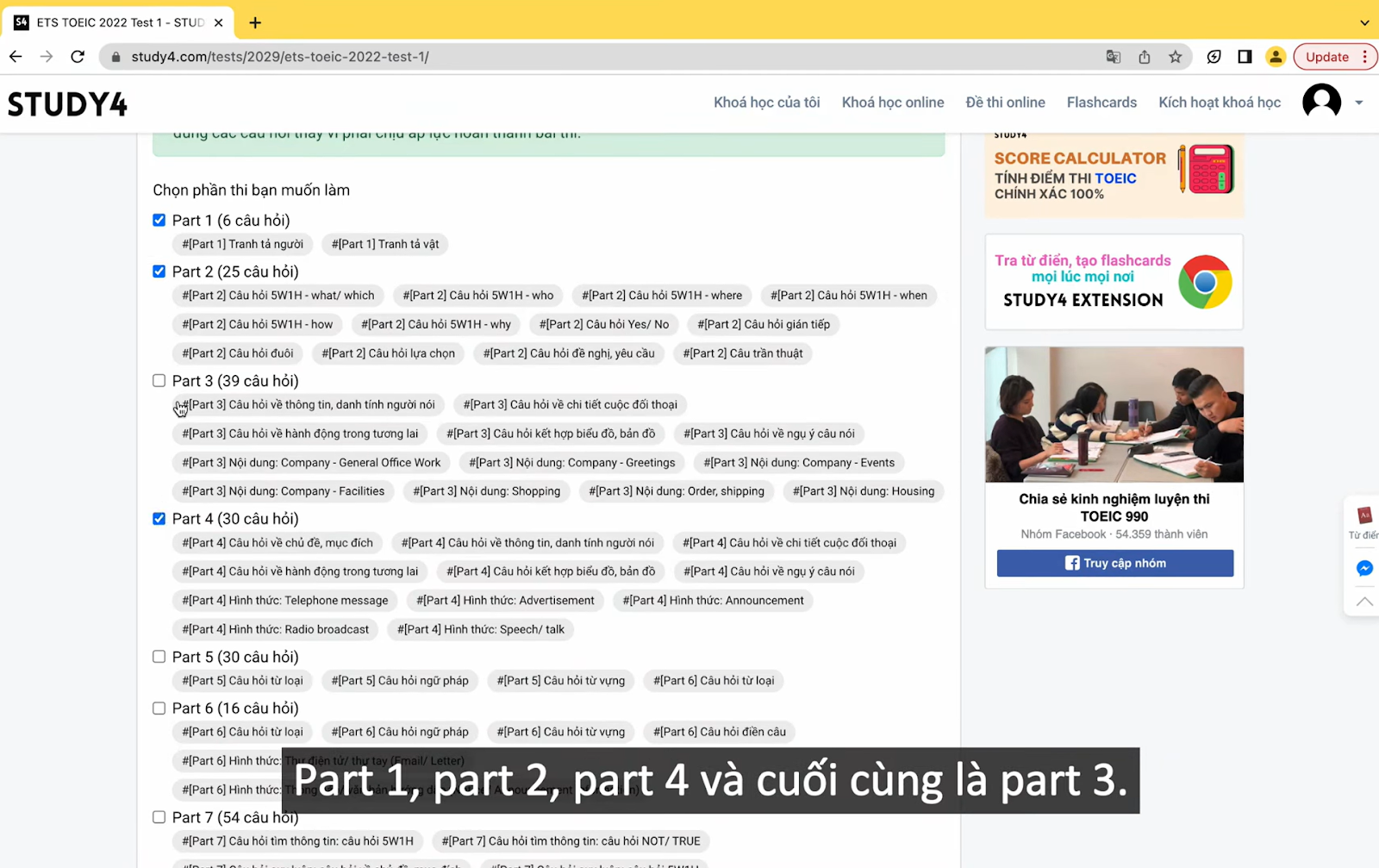
Task: Click the study group photo thumbnail
Action: coord(1114,415)
